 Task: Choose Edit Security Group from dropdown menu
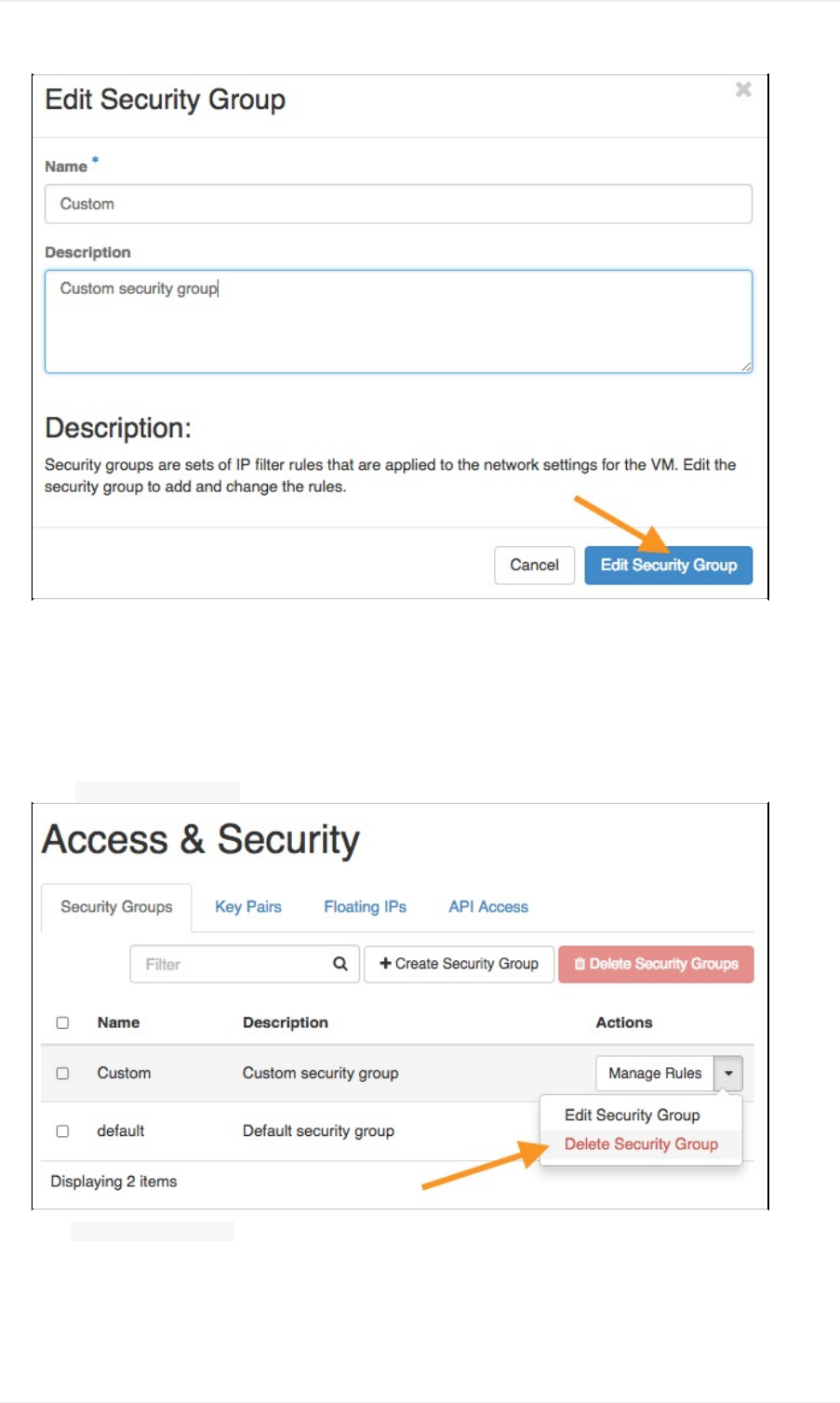tap(632, 1115)
